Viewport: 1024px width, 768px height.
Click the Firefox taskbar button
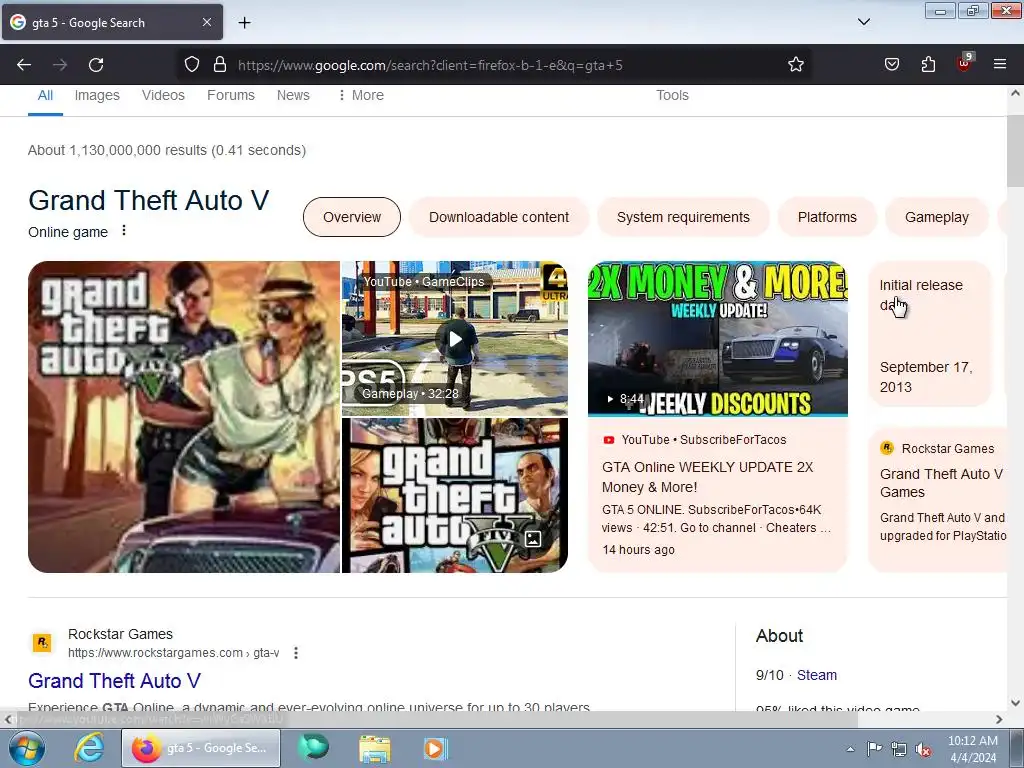(201, 748)
